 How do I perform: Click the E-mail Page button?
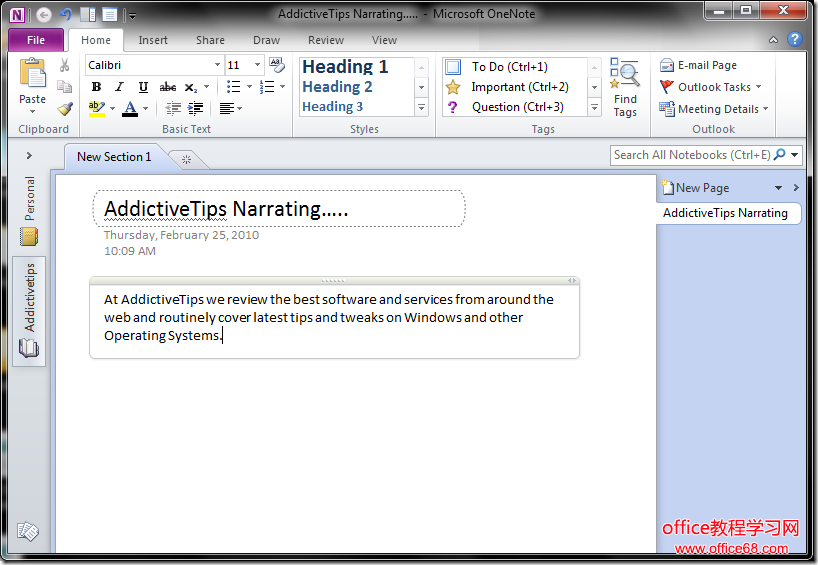click(699, 65)
